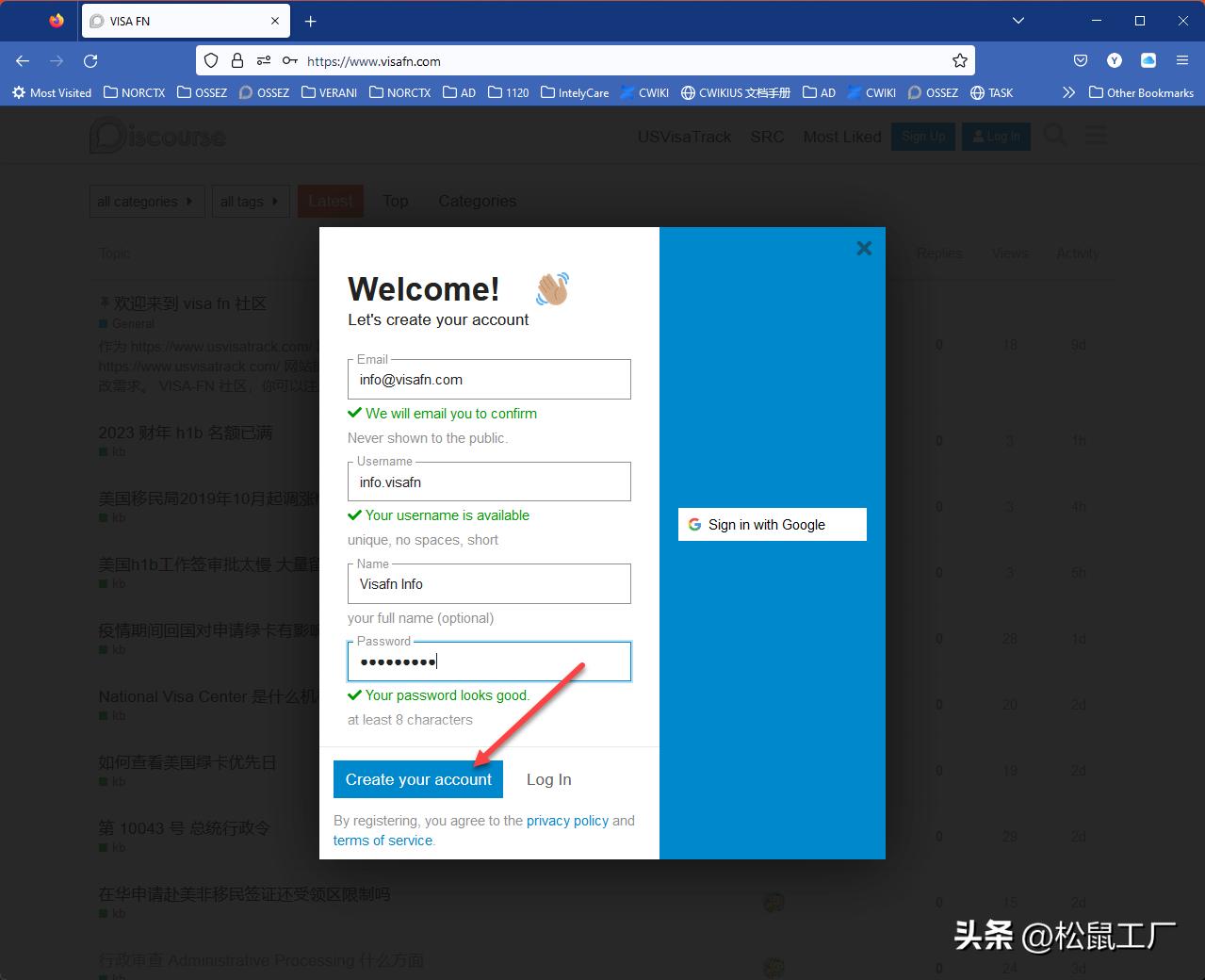Open the Discourse search with the magnifier icon

[1054, 135]
